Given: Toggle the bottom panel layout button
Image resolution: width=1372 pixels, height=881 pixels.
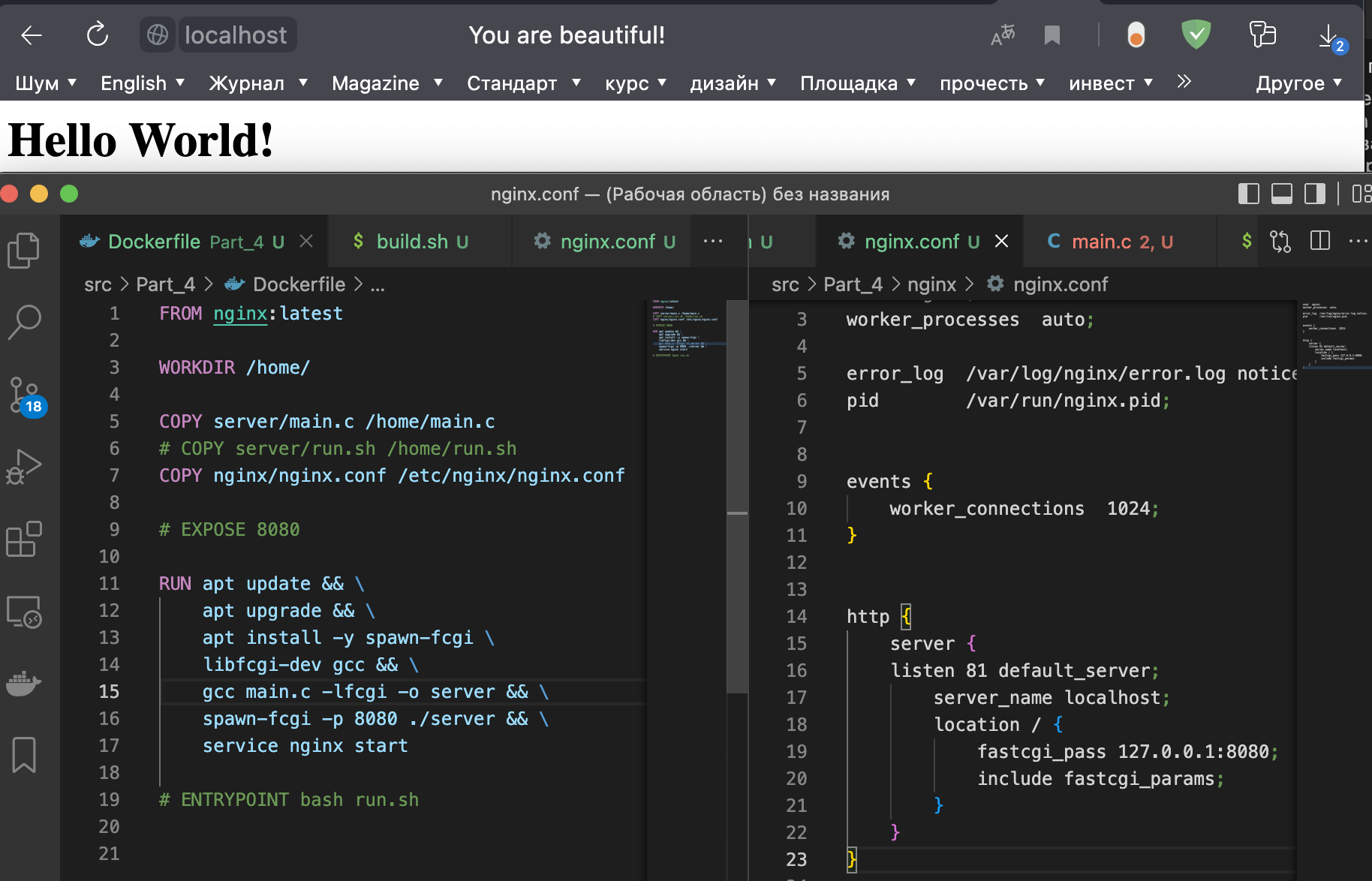Looking at the screenshot, I should tap(1281, 194).
